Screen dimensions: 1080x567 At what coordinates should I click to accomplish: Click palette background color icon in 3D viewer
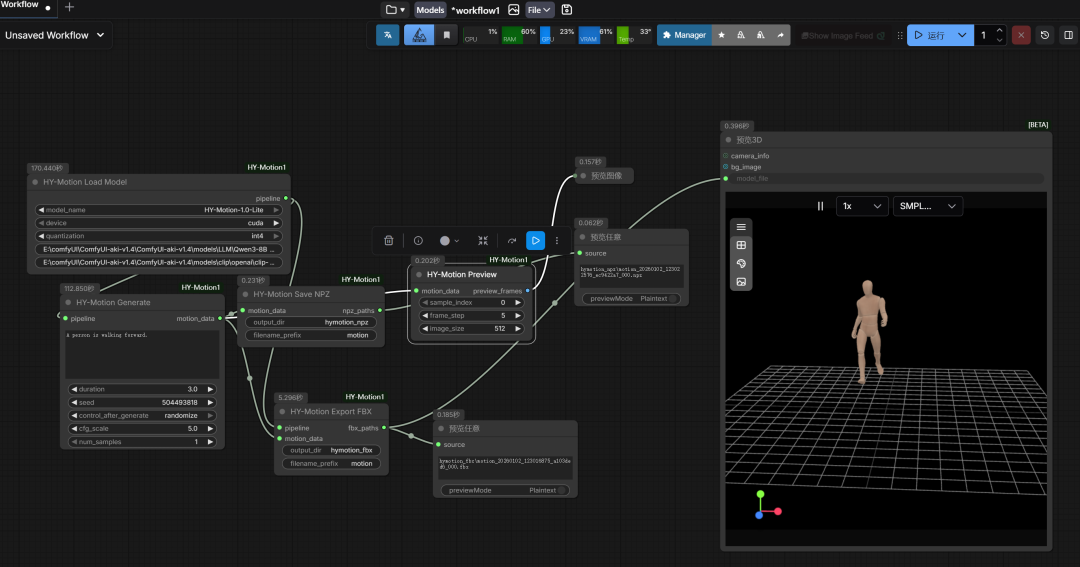741,263
